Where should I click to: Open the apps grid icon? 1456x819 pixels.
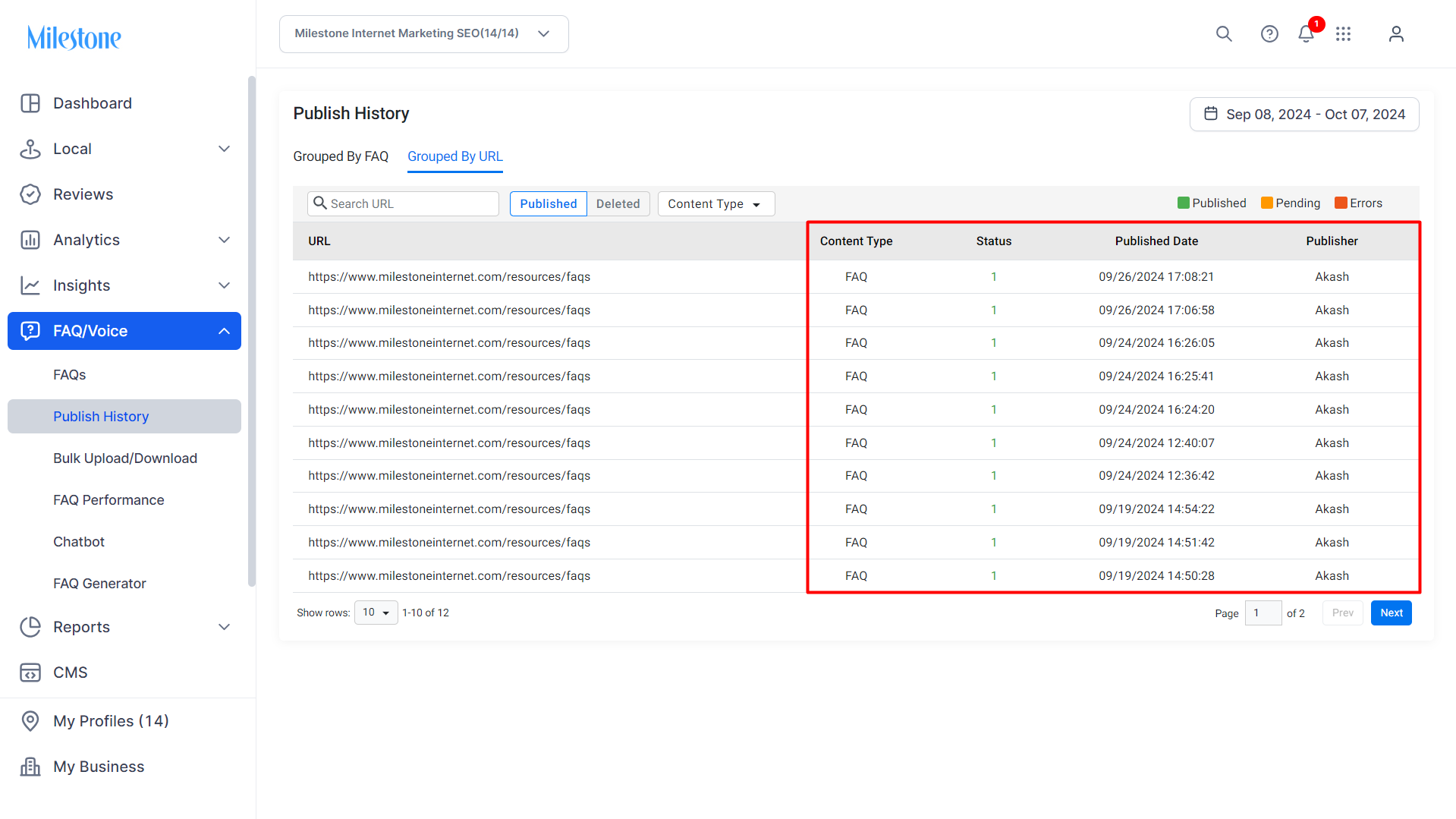pyautogui.click(x=1344, y=34)
